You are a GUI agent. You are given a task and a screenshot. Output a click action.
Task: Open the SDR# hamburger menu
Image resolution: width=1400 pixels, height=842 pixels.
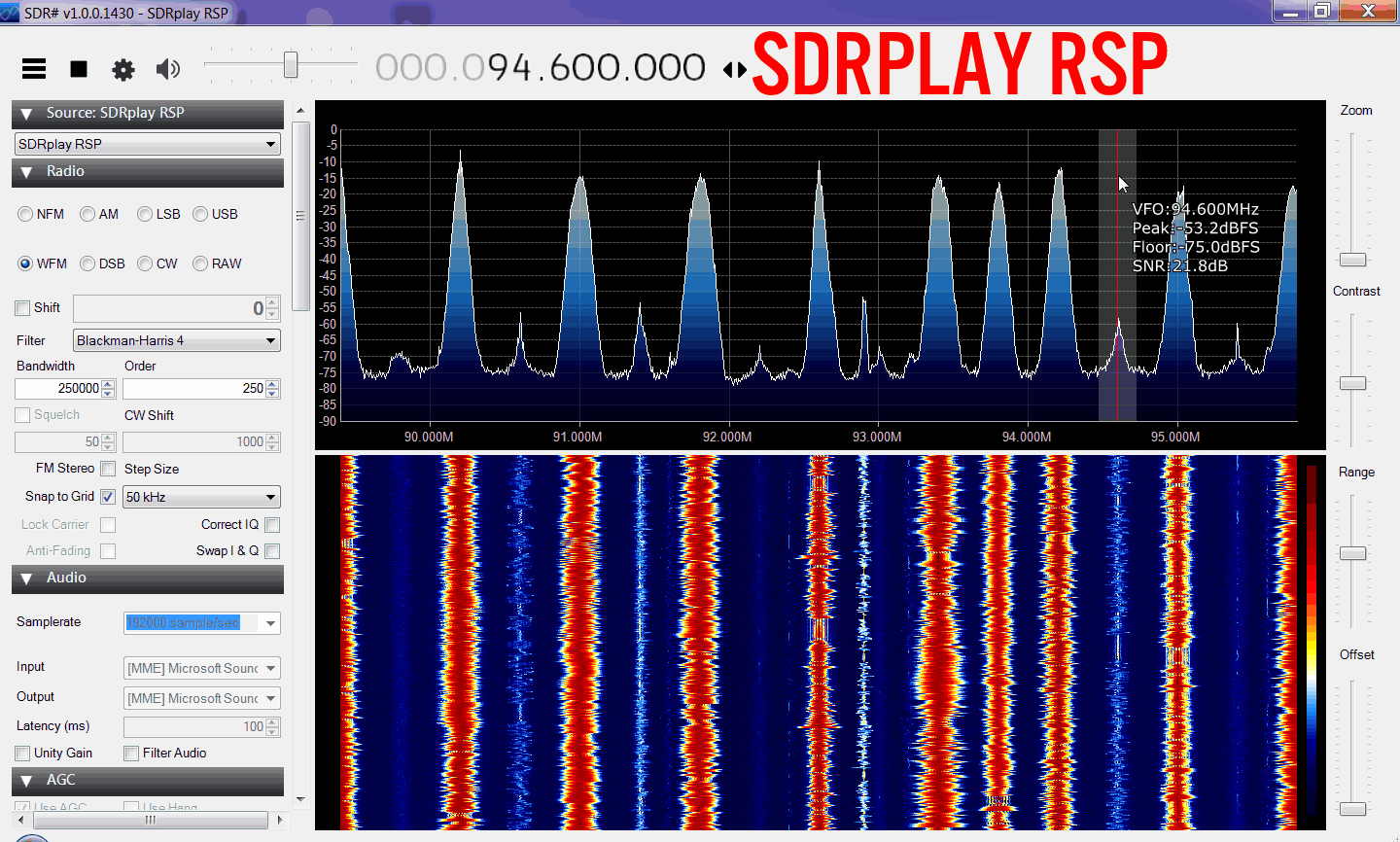(x=33, y=69)
